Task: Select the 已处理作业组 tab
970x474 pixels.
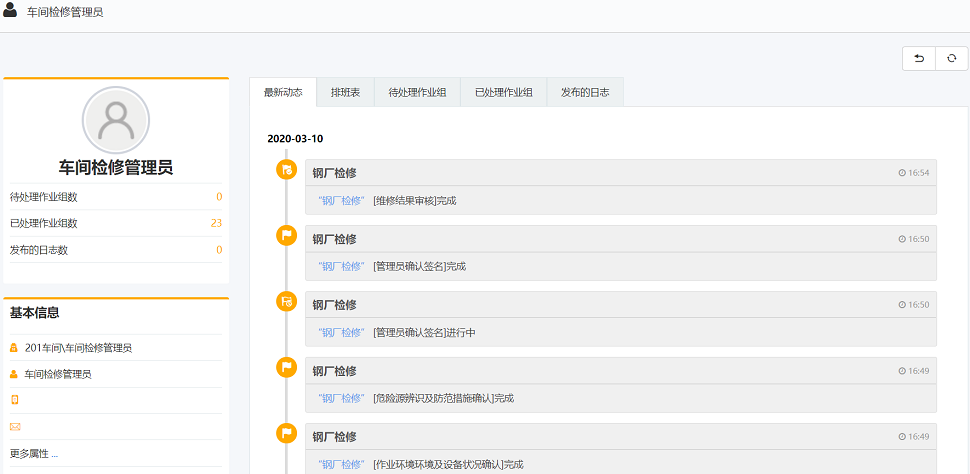Action: click(503, 93)
